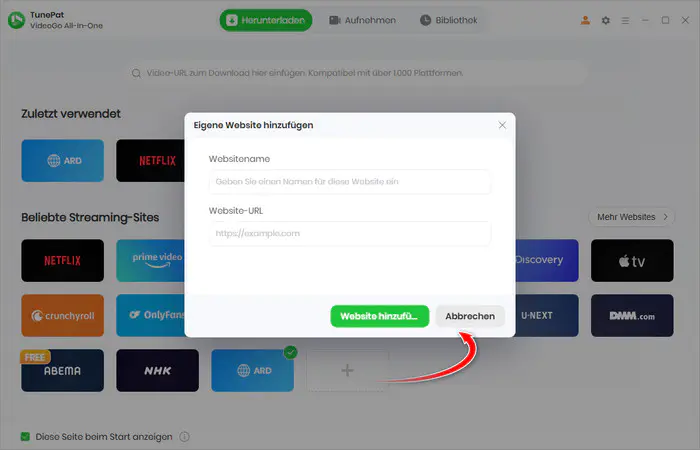
Task: Select the Herunterladen tab
Action: click(x=266, y=21)
